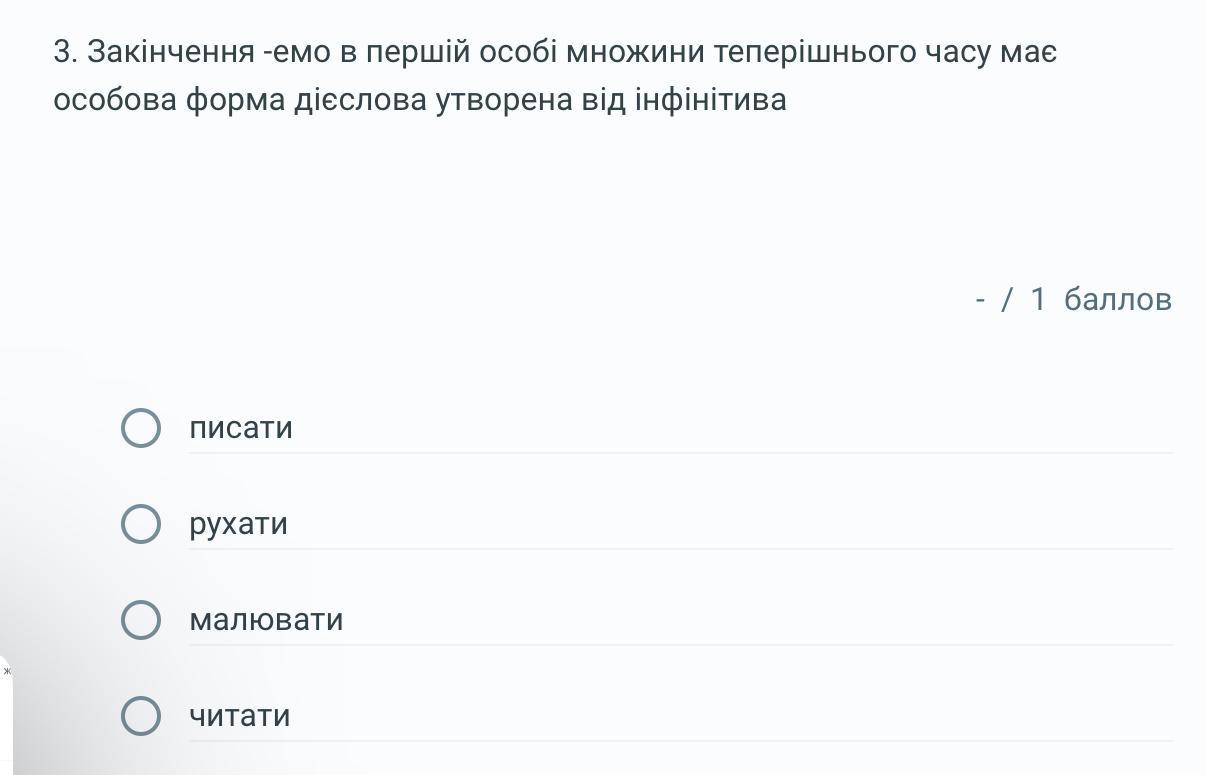Screen dimensions: 1205x775
Task: Click the score label "- / 1 баллов"
Action: coord(1073,299)
